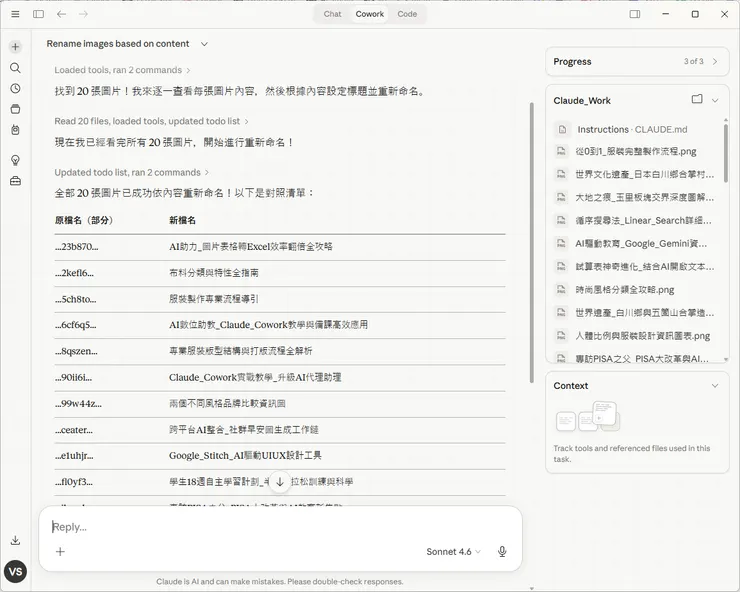Open the toolbox icon in sidebar
Viewport: 740px width, 592px height.
(15, 181)
